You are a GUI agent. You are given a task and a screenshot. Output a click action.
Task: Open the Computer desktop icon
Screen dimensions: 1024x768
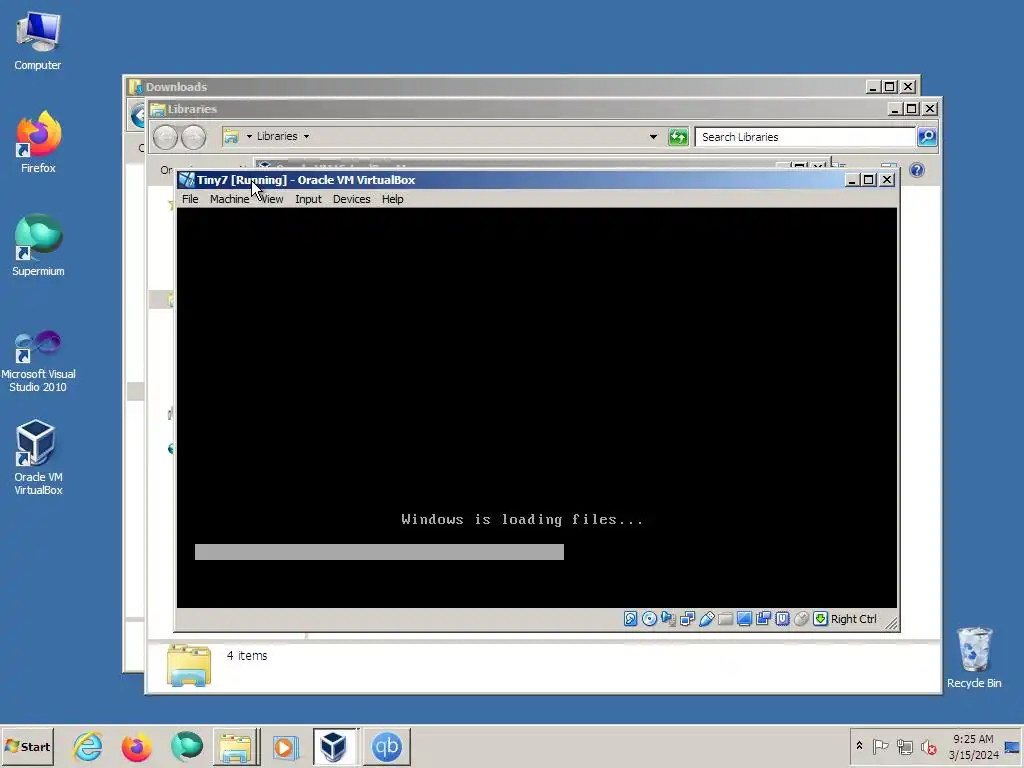pyautogui.click(x=38, y=41)
